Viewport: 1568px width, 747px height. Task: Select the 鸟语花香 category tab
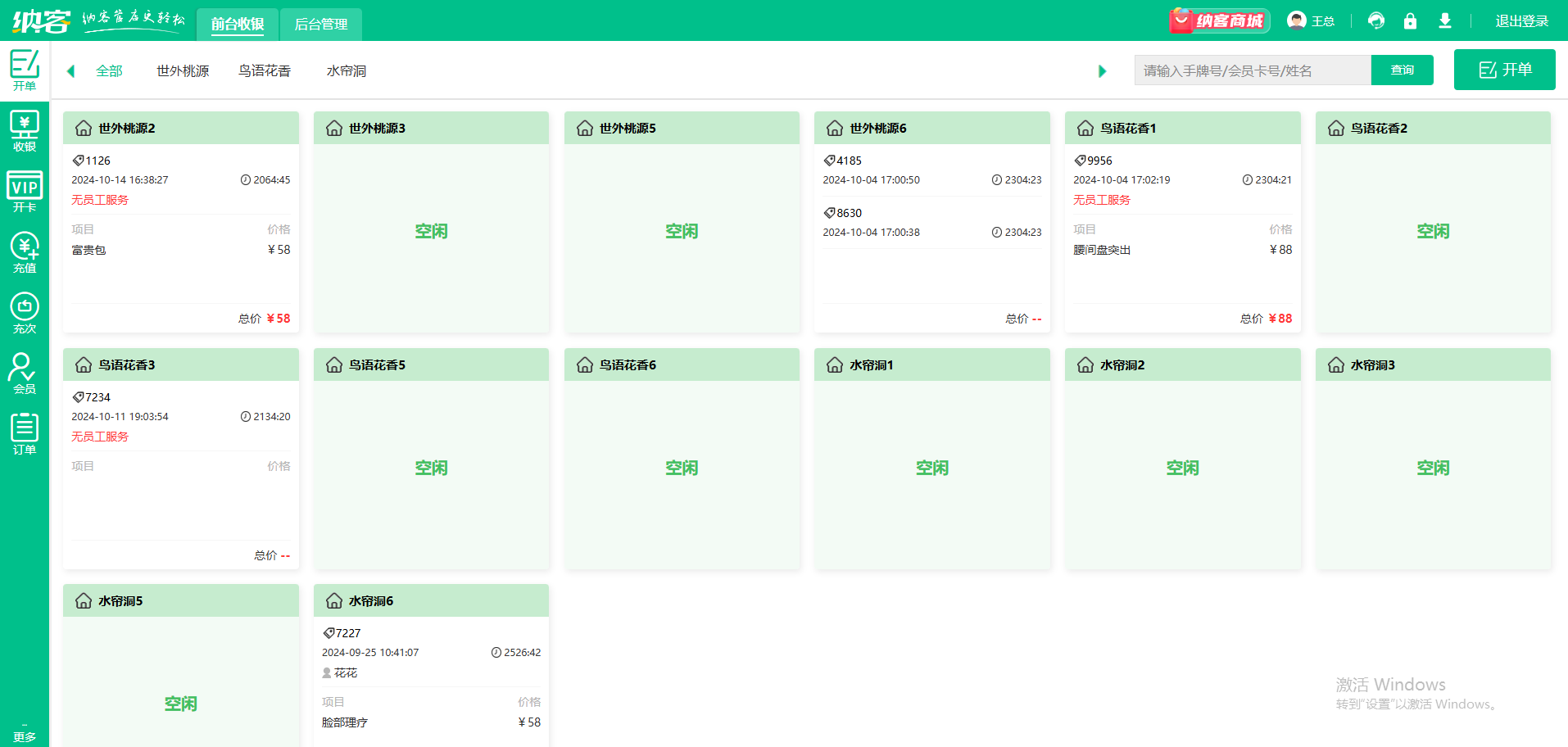tap(265, 71)
